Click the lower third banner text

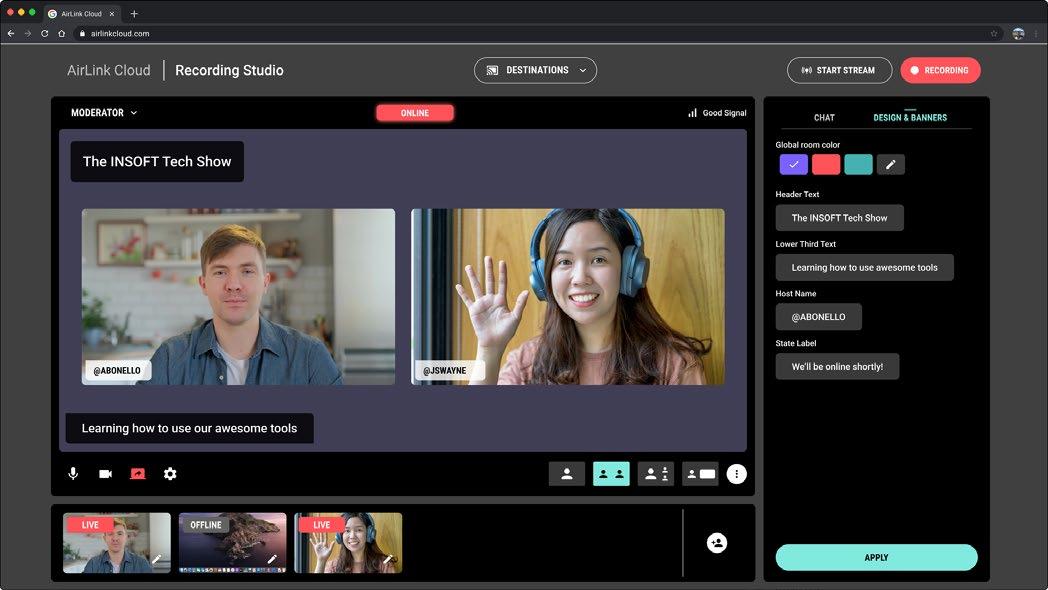point(189,428)
